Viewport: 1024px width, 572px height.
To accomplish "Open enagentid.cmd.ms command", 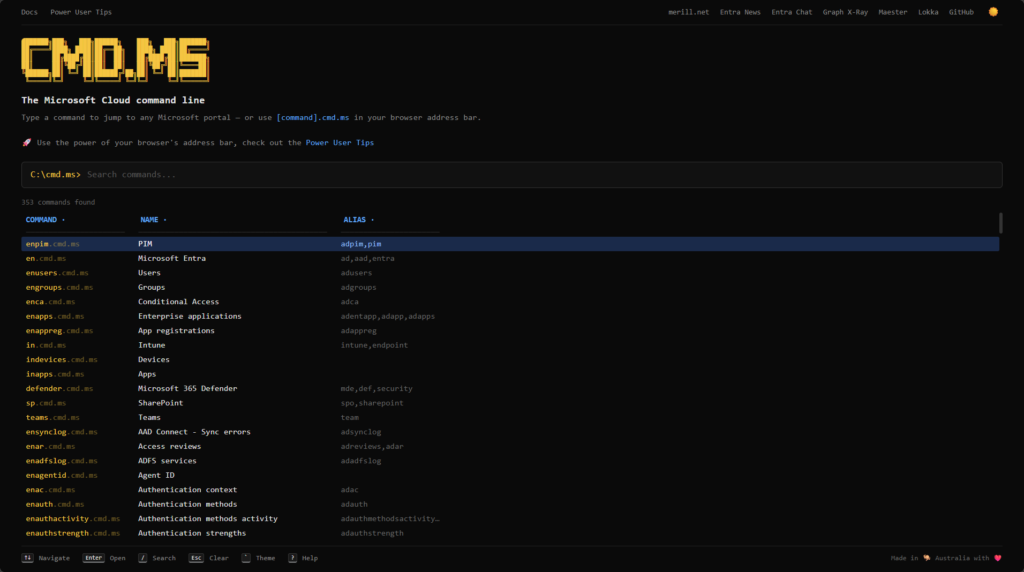I will [61, 475].
